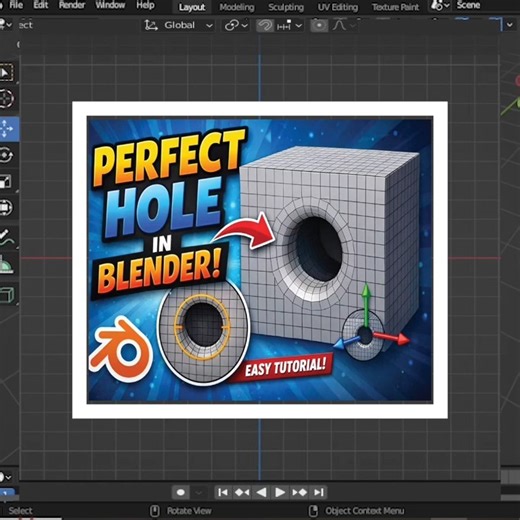Image resolution: width=520 pixels, height=520 pixels.
Task: Open Global transform orientation dropdown
Action: [x=179, y=25]
